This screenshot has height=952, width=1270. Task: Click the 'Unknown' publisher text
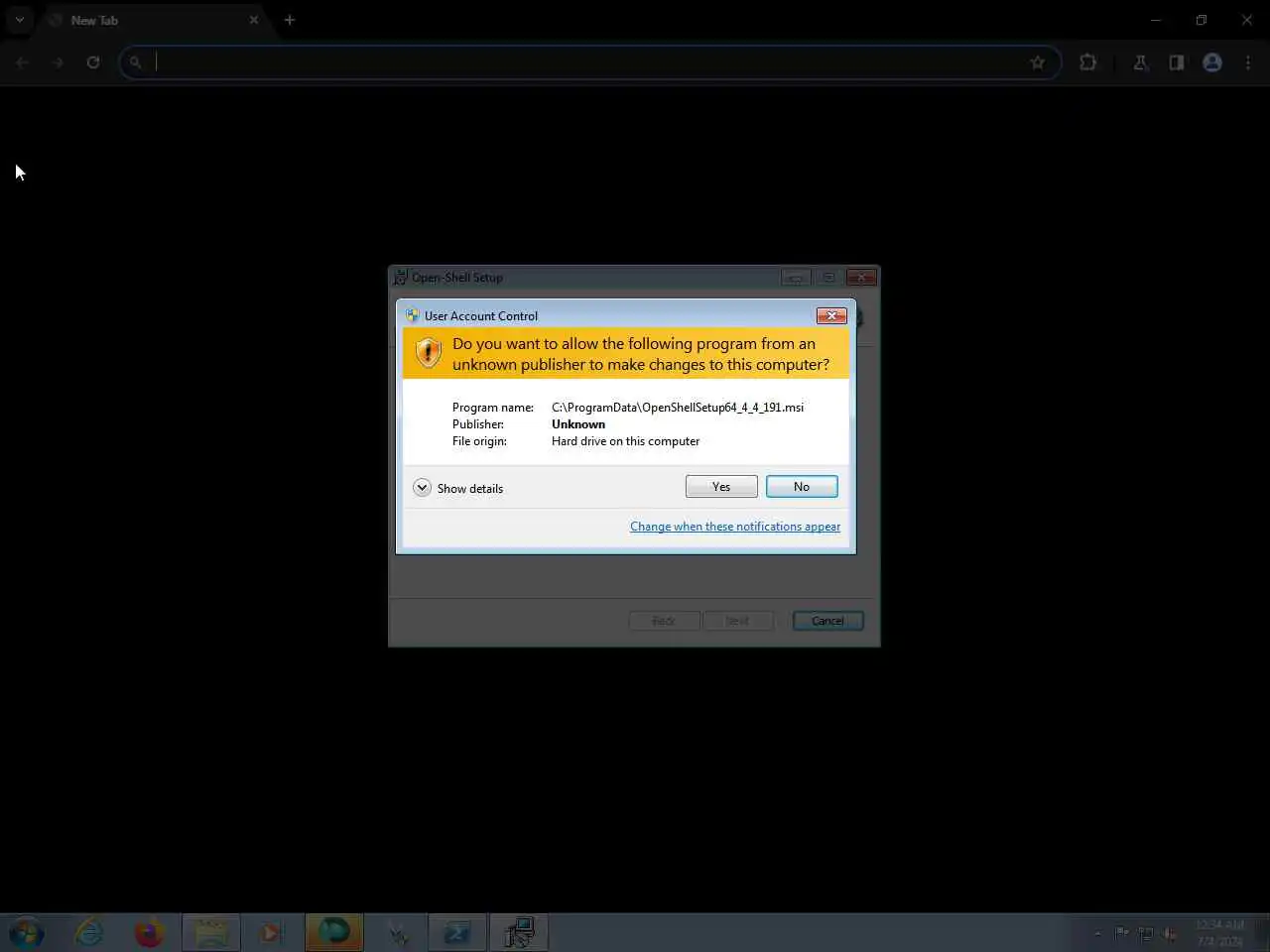[578, 424]
